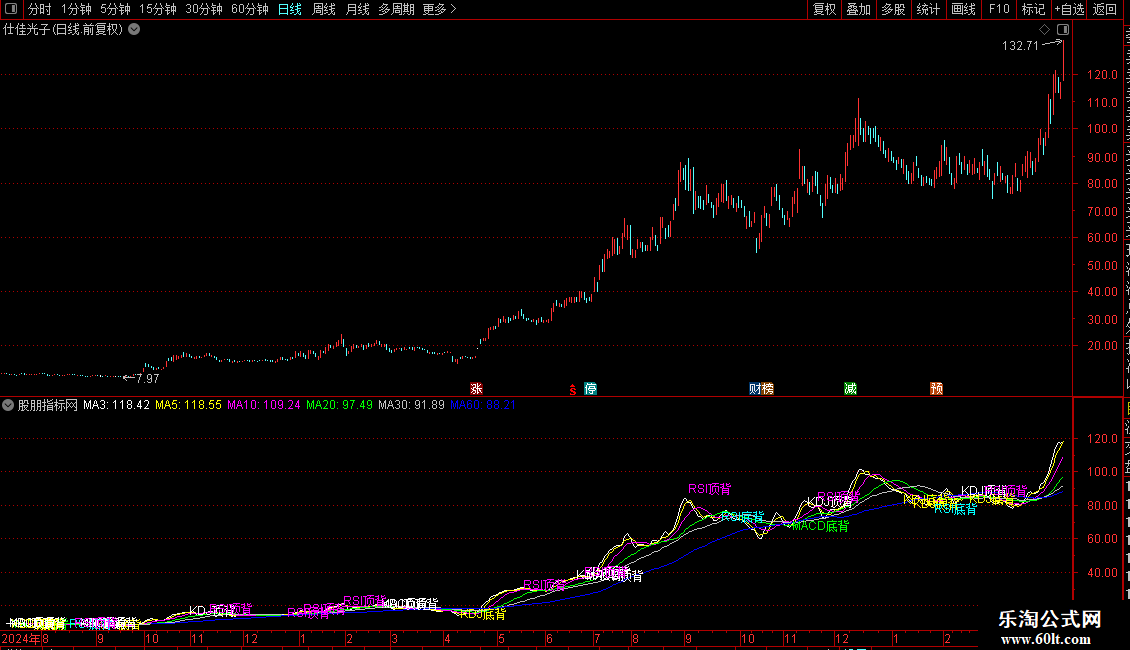Click the 仕佳光子(日线.前复权) title
The width and height of the screenshot is (1130, 650).
[63, 30]
